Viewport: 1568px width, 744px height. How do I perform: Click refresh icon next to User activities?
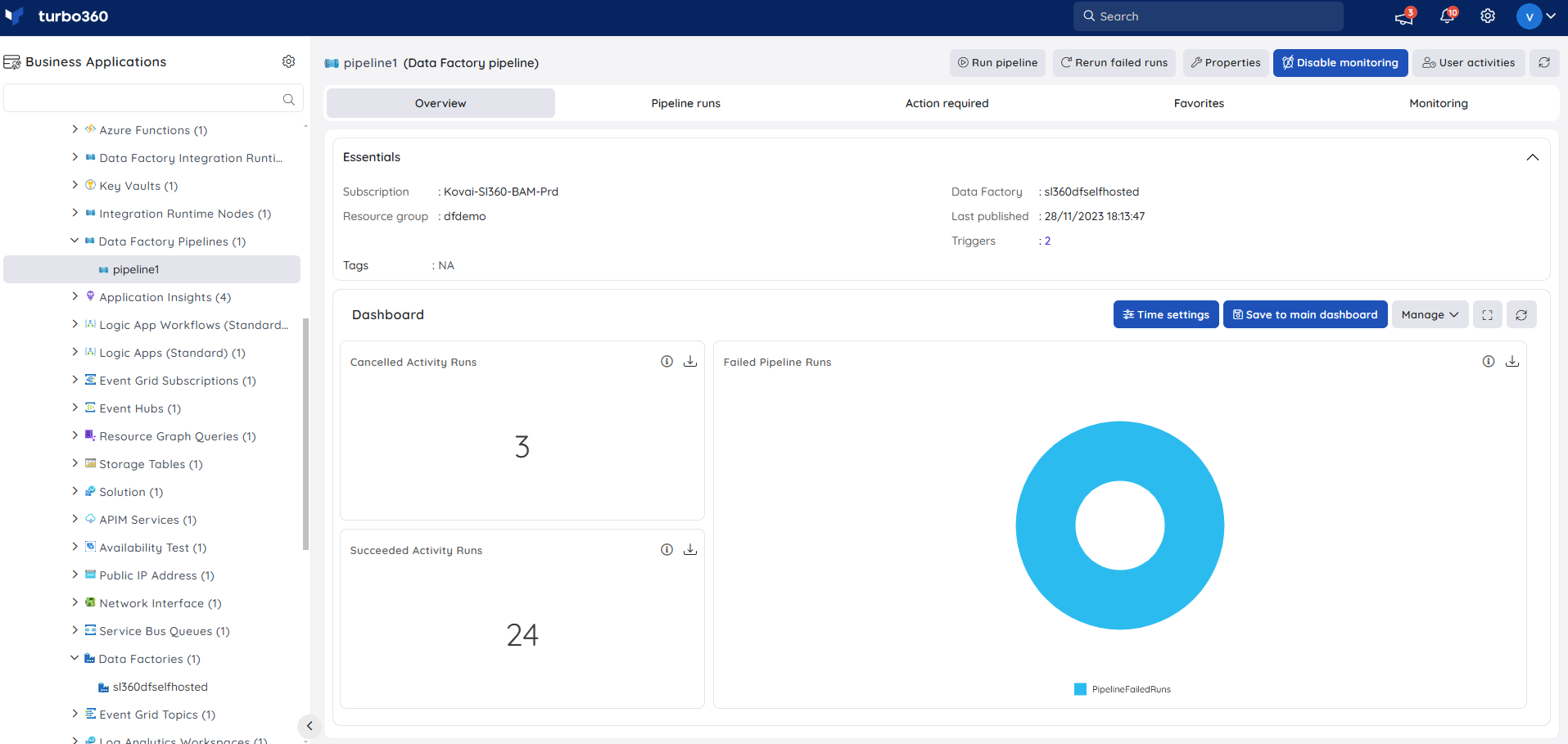point(1544,62)
